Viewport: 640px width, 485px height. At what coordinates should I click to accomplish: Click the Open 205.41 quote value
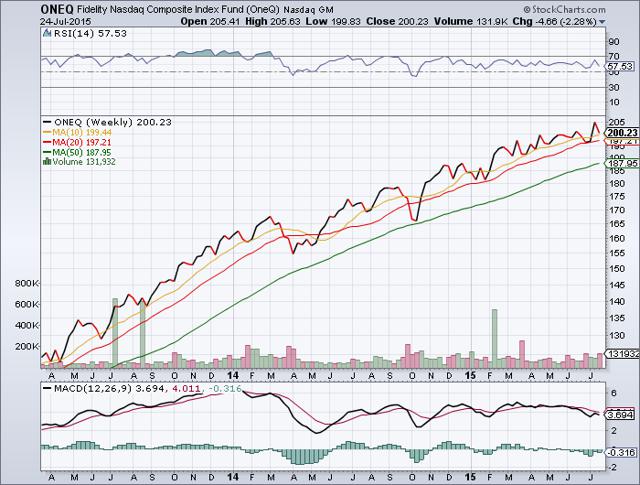[210, 22]
